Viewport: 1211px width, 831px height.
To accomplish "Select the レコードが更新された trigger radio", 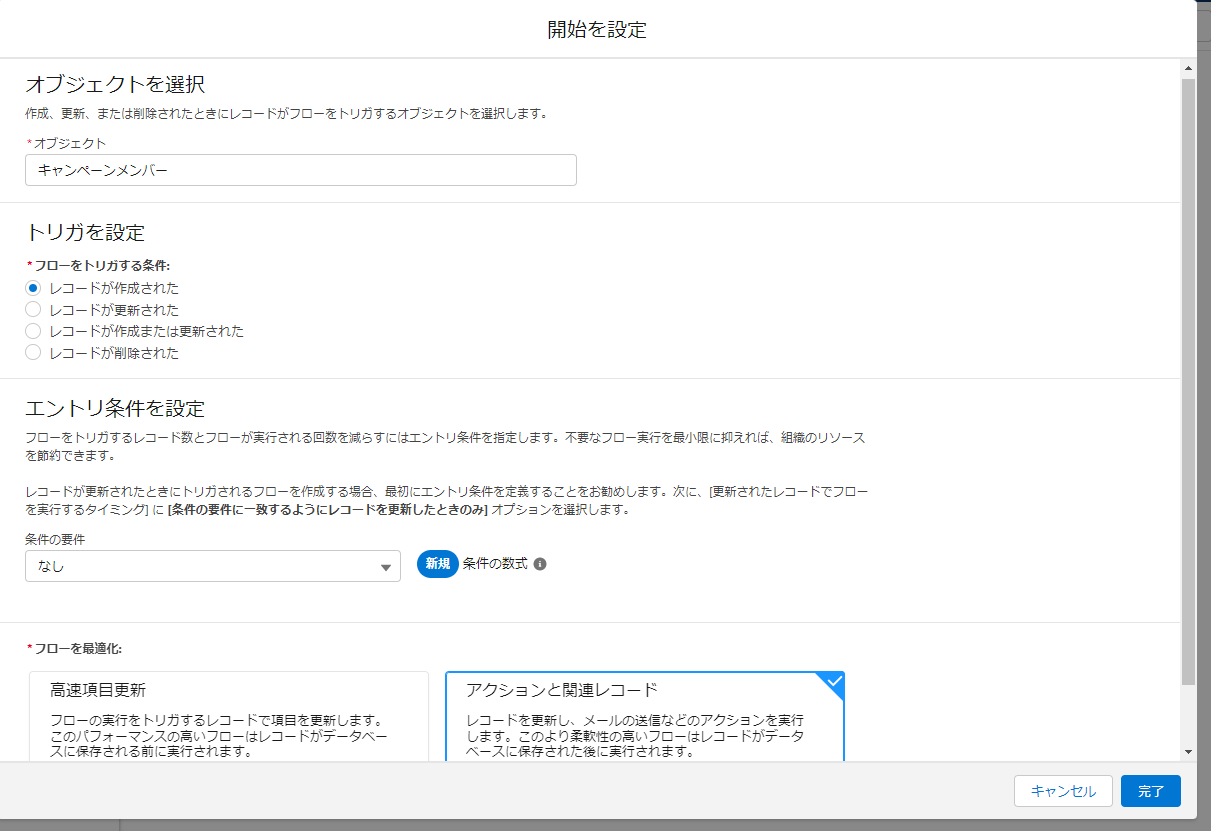I will (31, 309).
